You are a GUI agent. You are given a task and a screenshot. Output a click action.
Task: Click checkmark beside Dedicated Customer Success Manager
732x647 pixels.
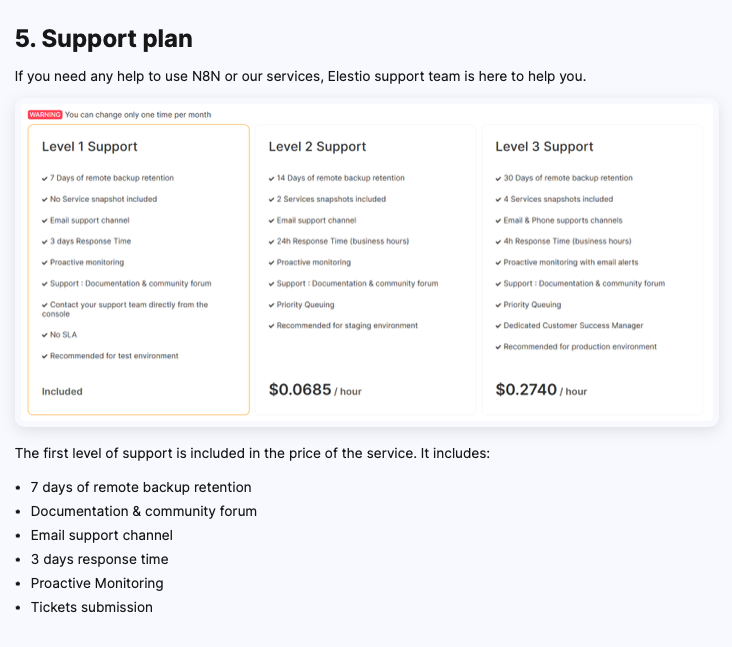pyautogui.click(x=498, y=326)
